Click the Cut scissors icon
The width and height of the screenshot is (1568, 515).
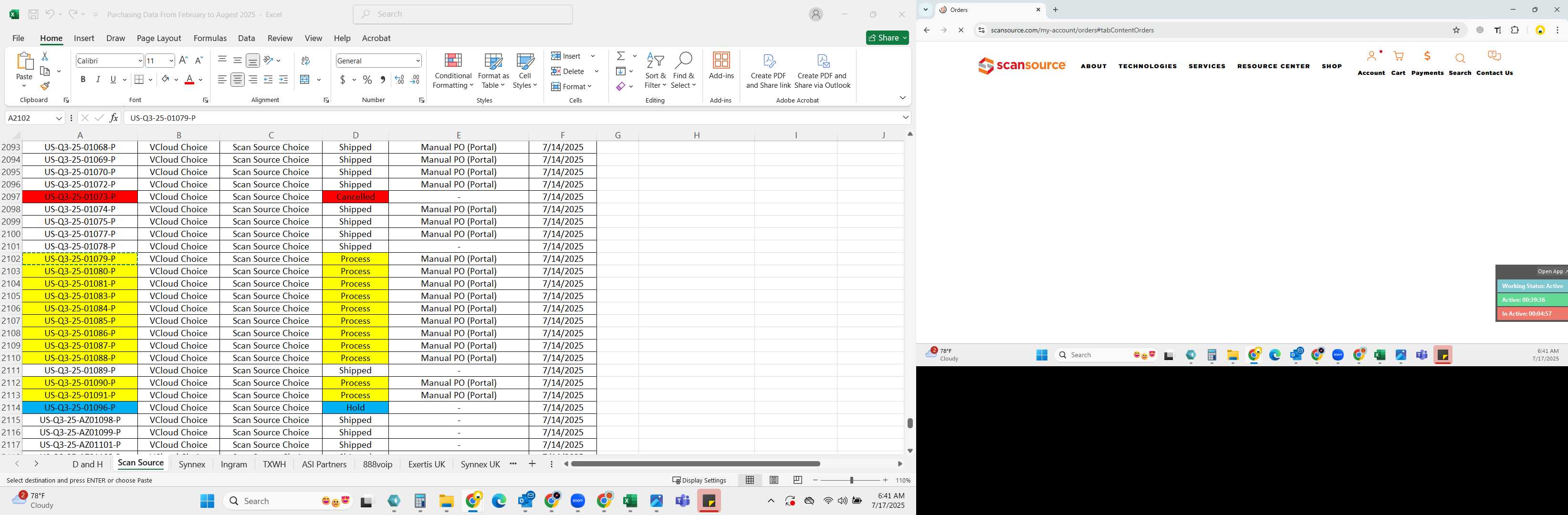click(x=44, y=56)
